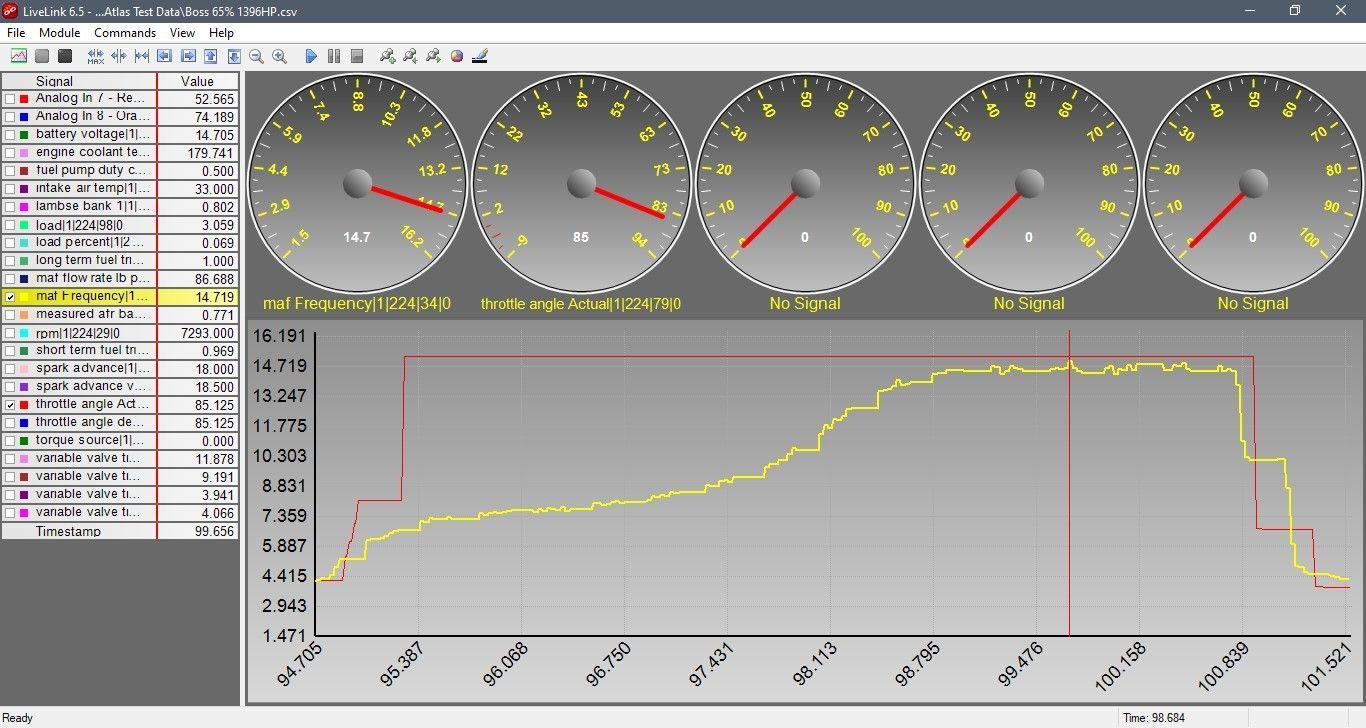1366x728 pixels.
Task: Click the Timestamp value 99.656
Action: [198, 531]
